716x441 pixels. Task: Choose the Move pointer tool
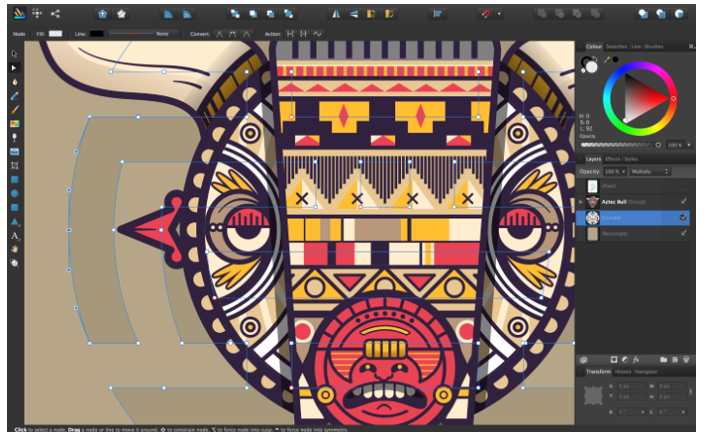pos(15,53)
